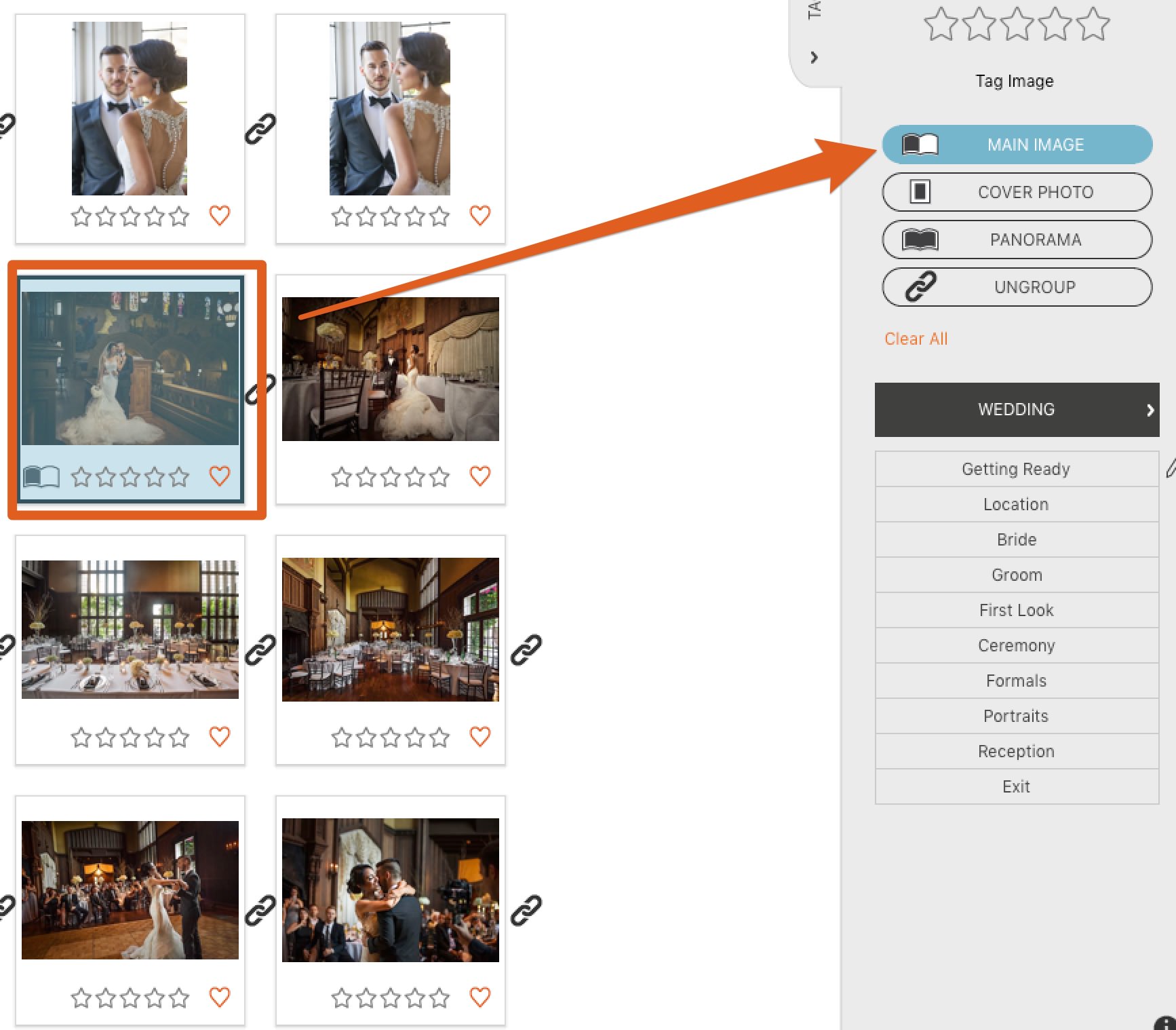The height and width of the screenshot is (1030, 1176).
Task: Click link icon right of the vertical hall photo
Action: 526,650
